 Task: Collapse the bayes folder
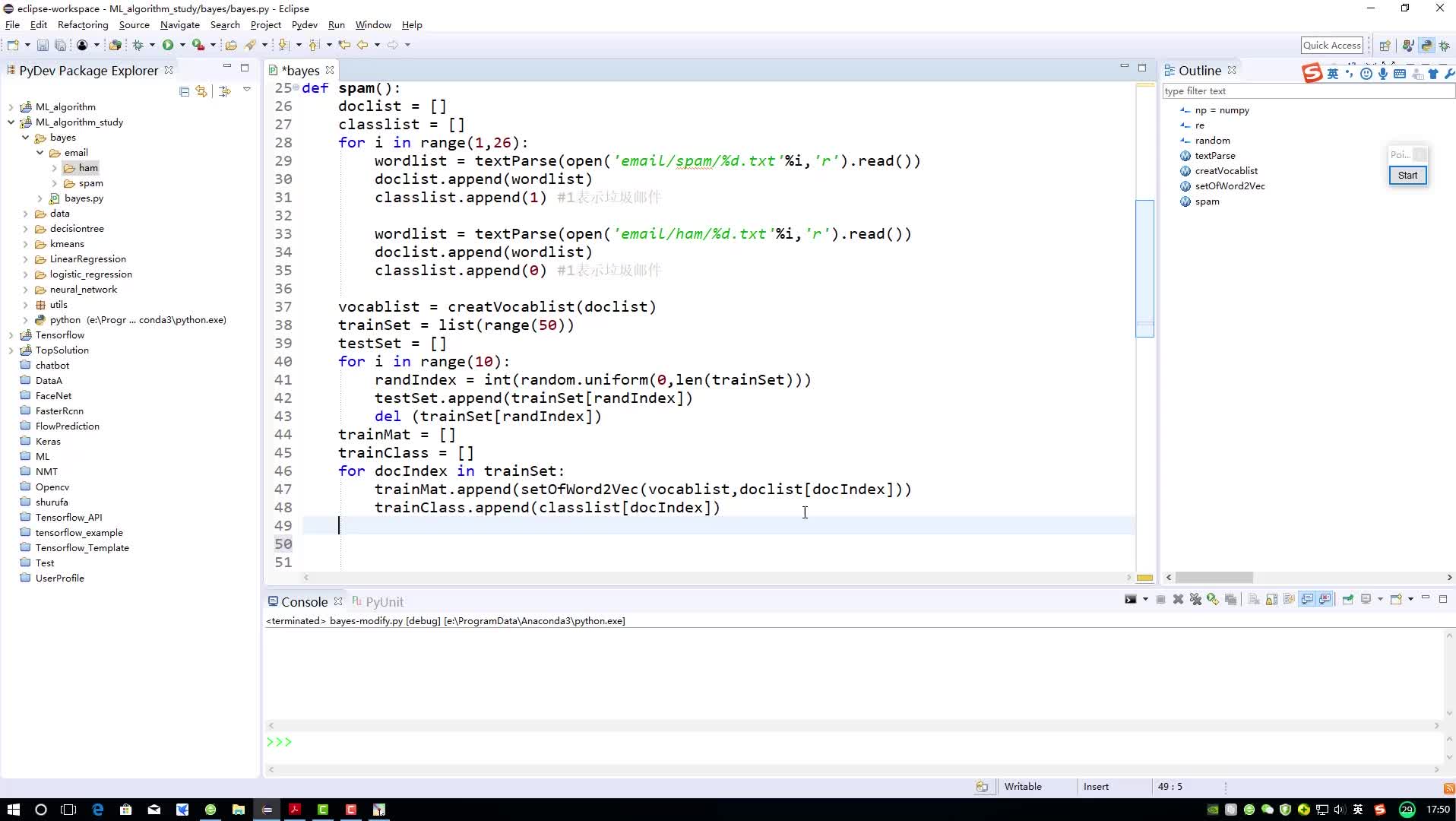click(25, 138)
